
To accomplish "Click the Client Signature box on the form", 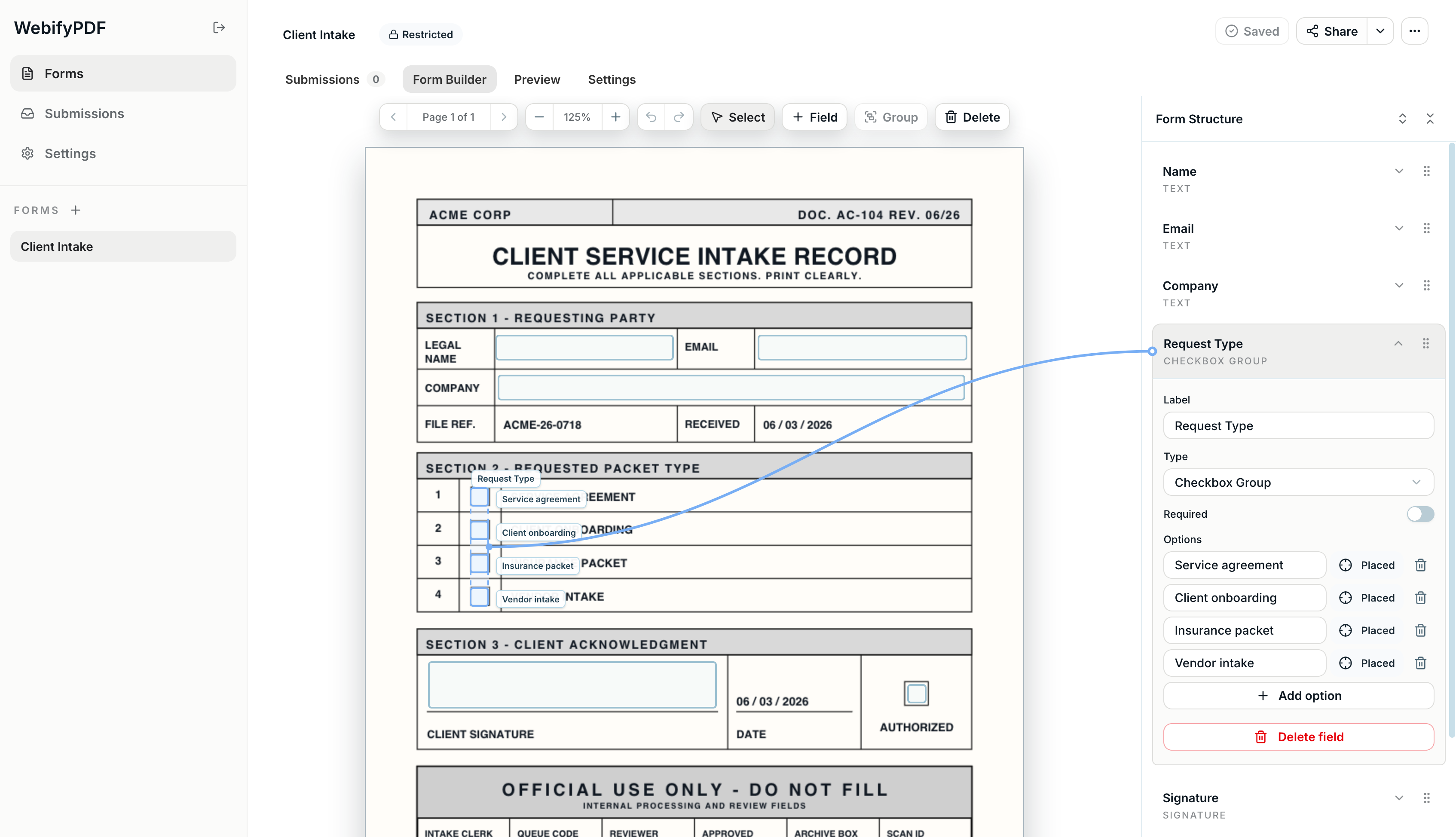I will (x=572, y=684).
